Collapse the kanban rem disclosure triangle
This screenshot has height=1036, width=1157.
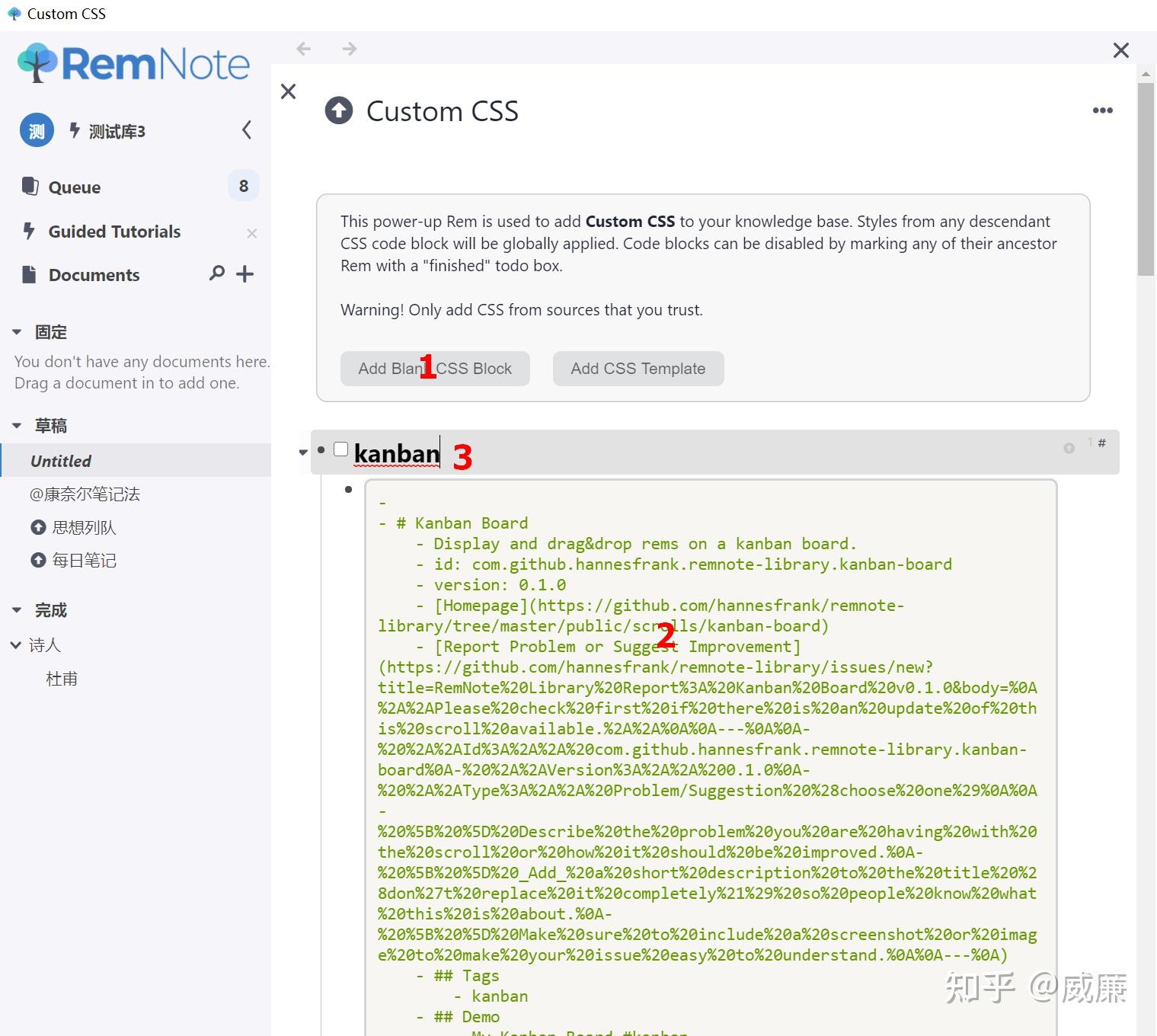point(302,452)
